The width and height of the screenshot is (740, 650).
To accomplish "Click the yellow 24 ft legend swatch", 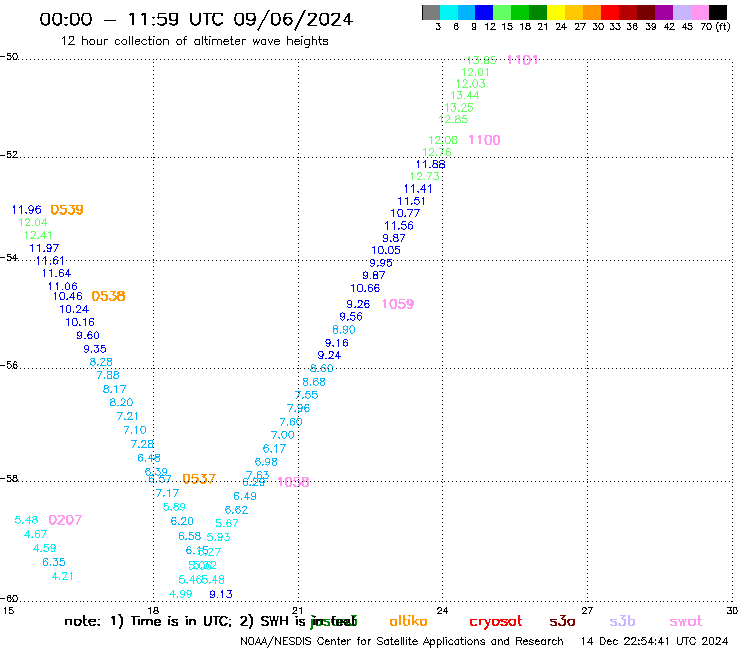I will 556,12.
